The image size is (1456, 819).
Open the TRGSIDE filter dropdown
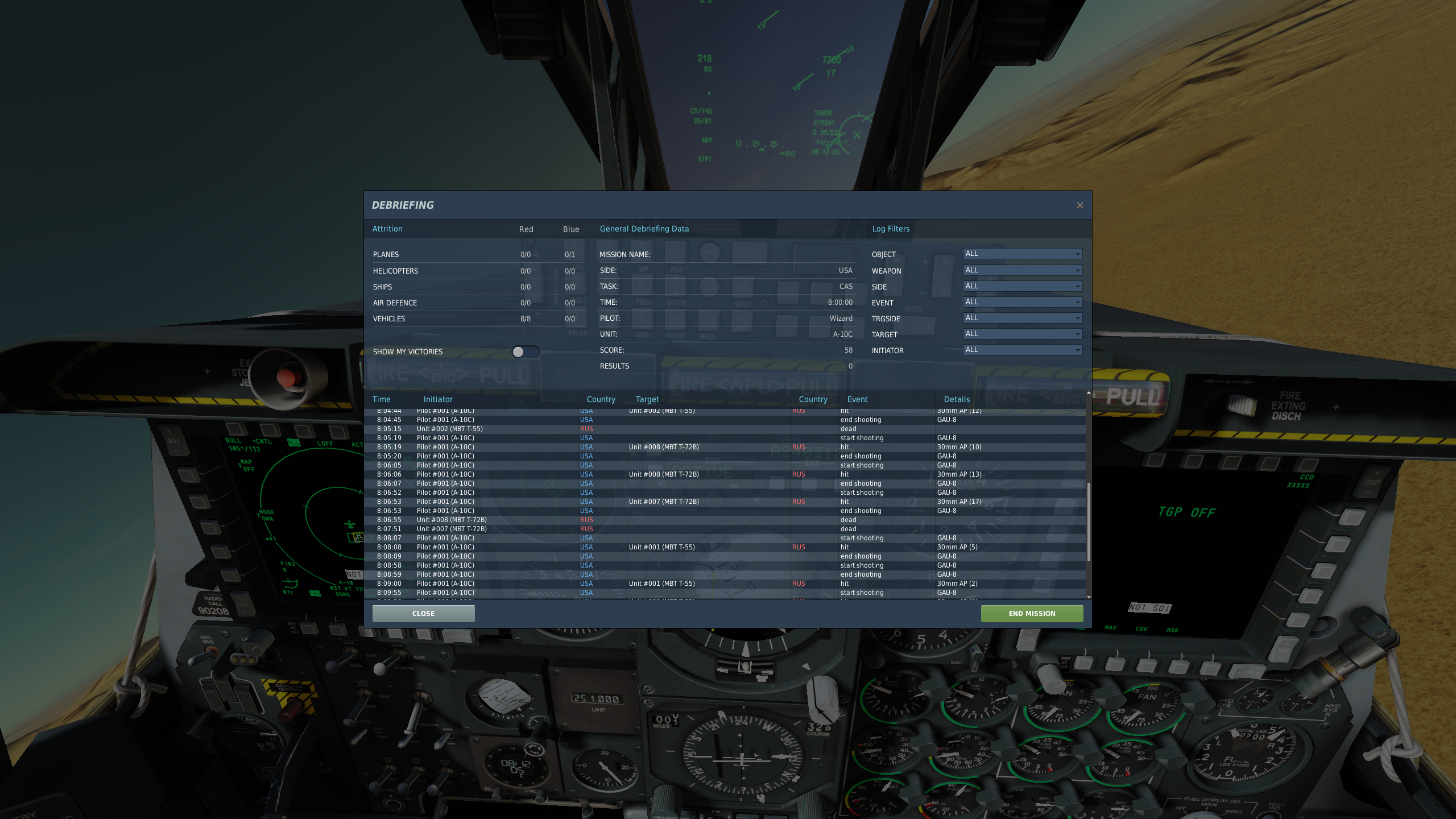click(1022, 318)
